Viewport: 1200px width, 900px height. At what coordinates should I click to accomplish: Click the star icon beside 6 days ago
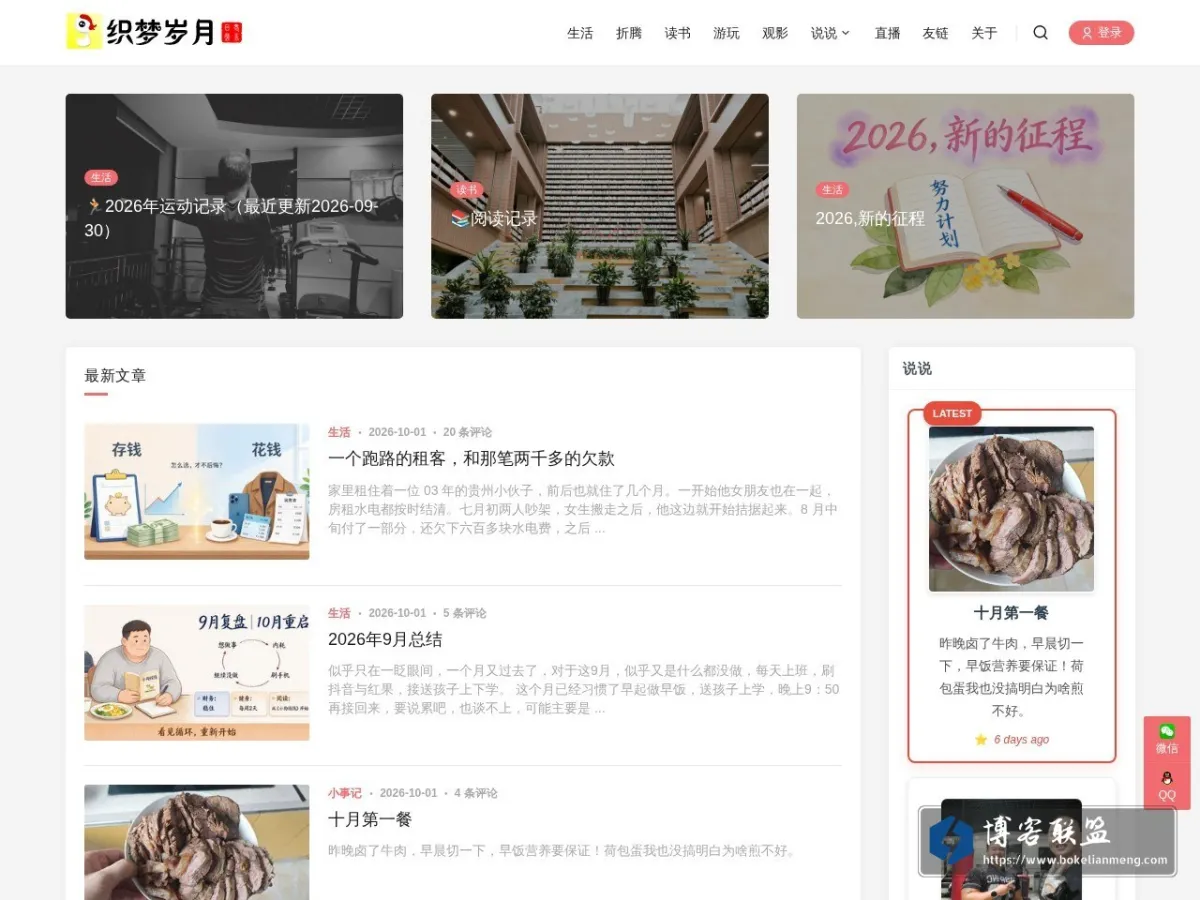(x=981, y=740)
